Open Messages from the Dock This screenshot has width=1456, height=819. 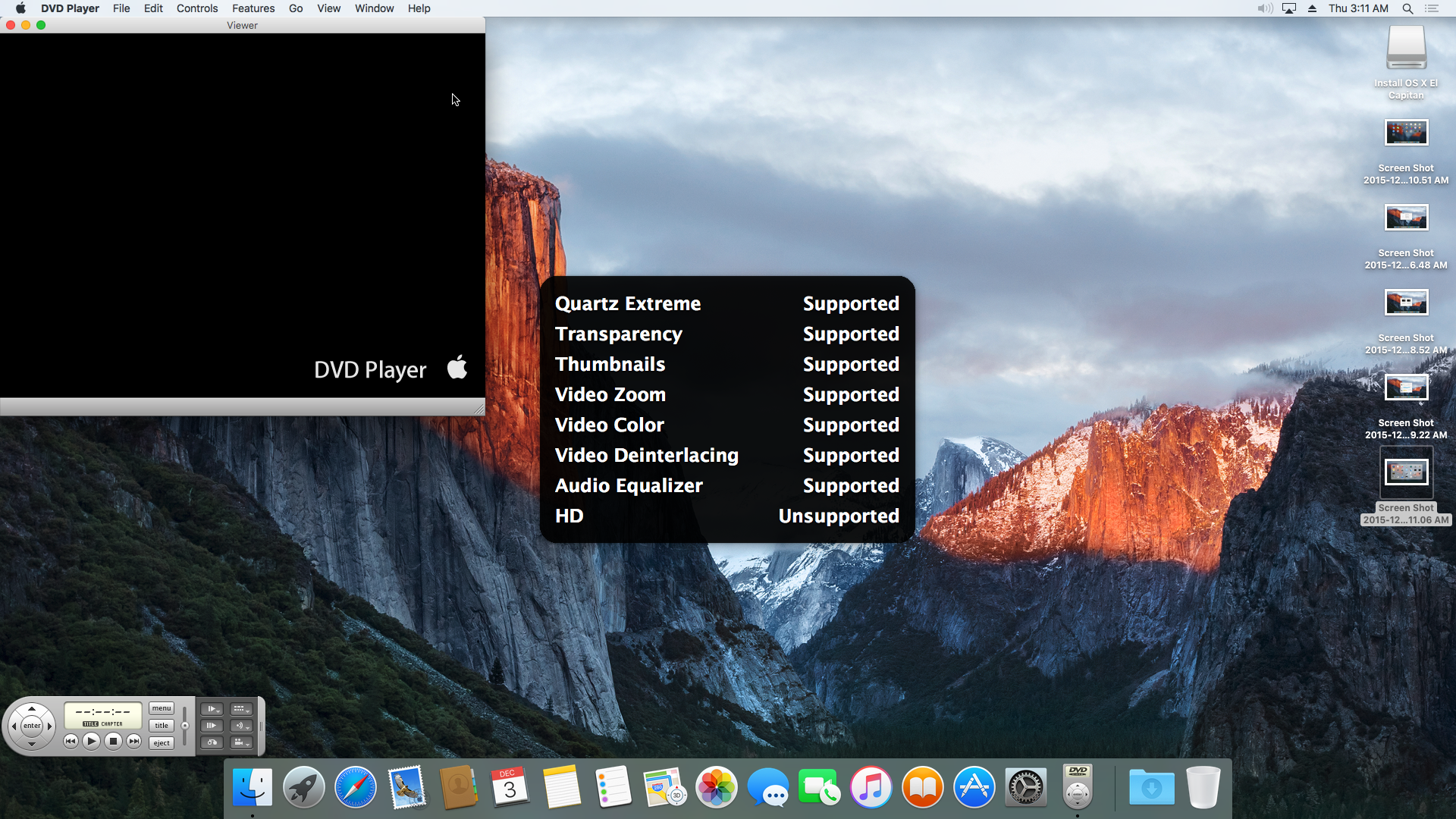[x=768, y=787]
